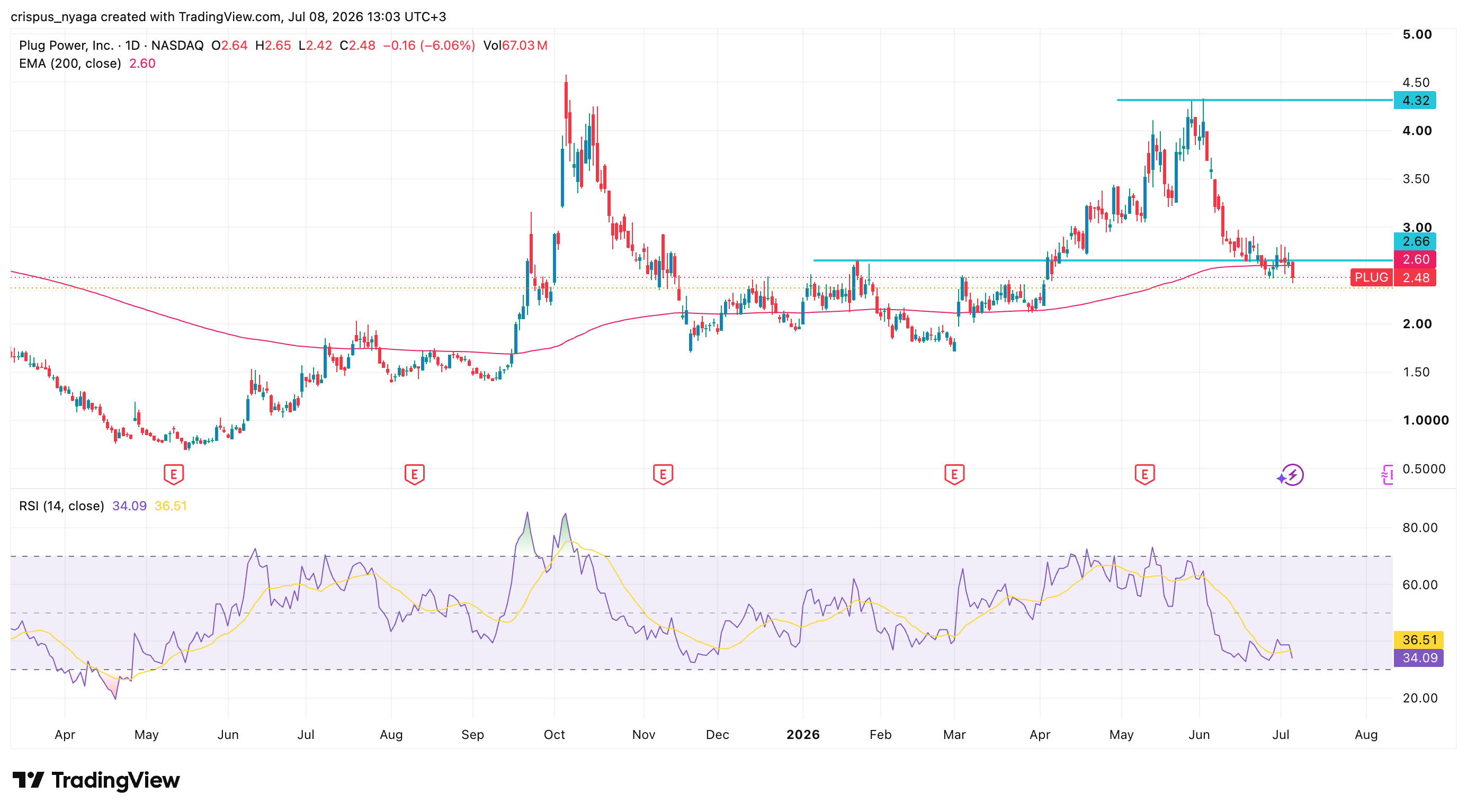Click the 1.50 price axis label
1467x812 pixels.
(1416, 372)
